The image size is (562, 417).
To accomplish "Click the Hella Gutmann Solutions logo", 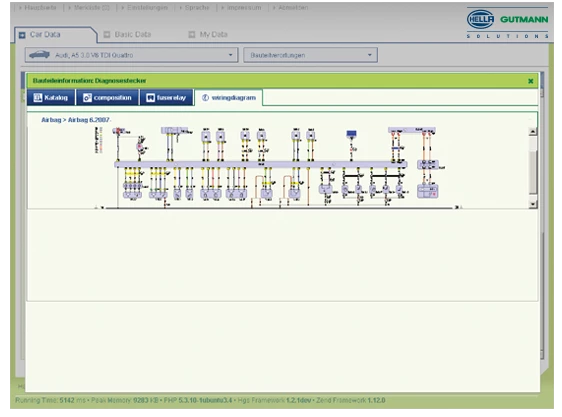I will (x=508, y=24).
